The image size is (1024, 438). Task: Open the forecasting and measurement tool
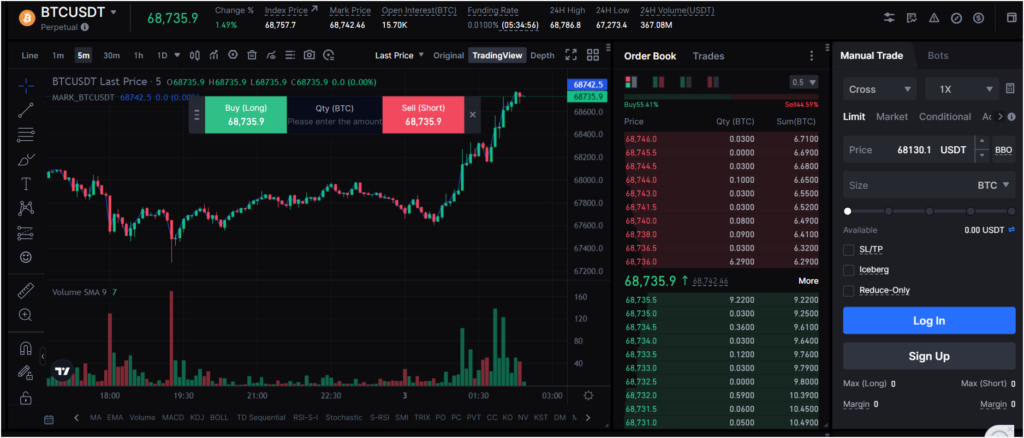point(26,233)
